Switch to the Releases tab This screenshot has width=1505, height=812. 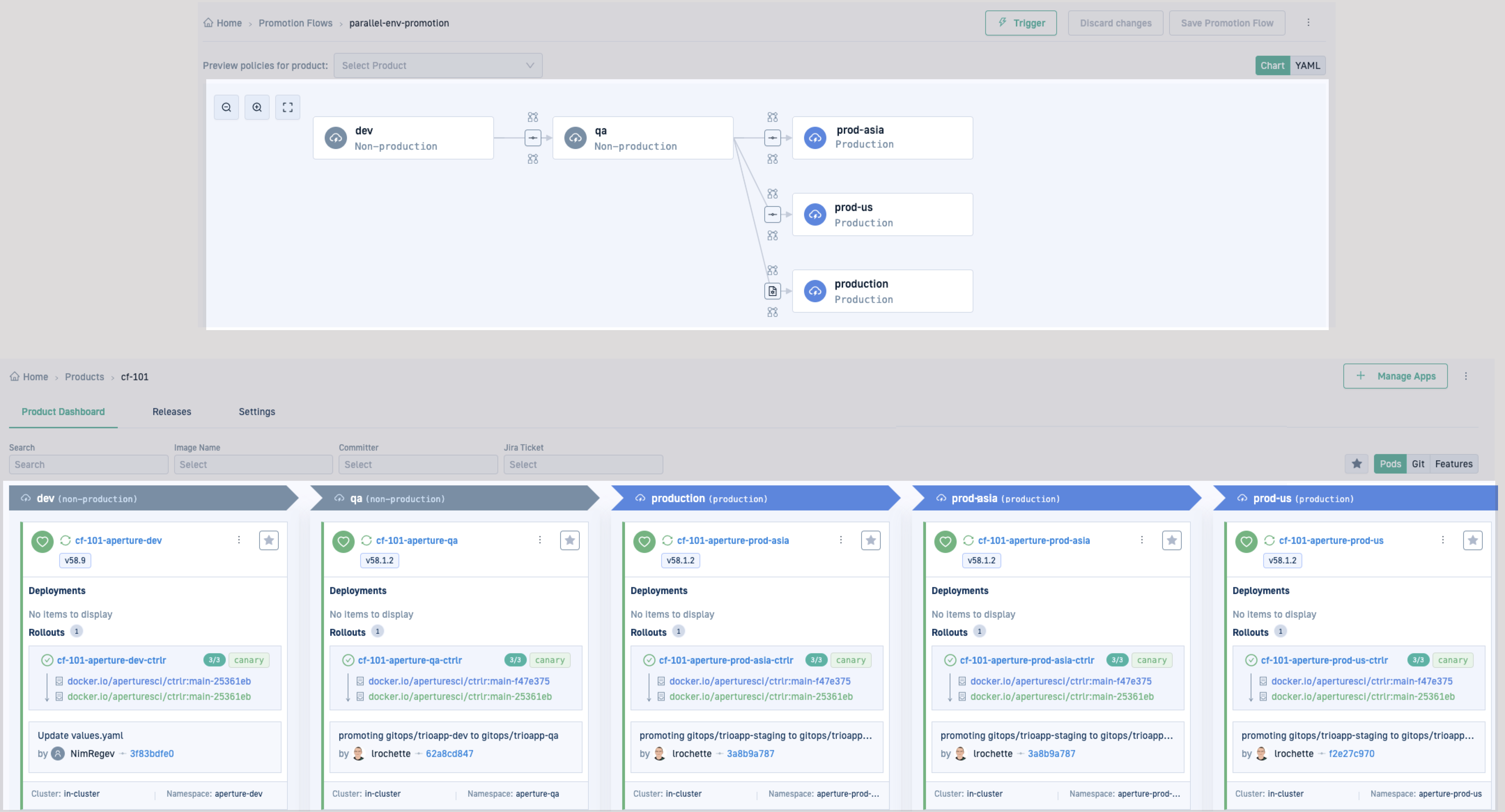[x=172, y=412]
